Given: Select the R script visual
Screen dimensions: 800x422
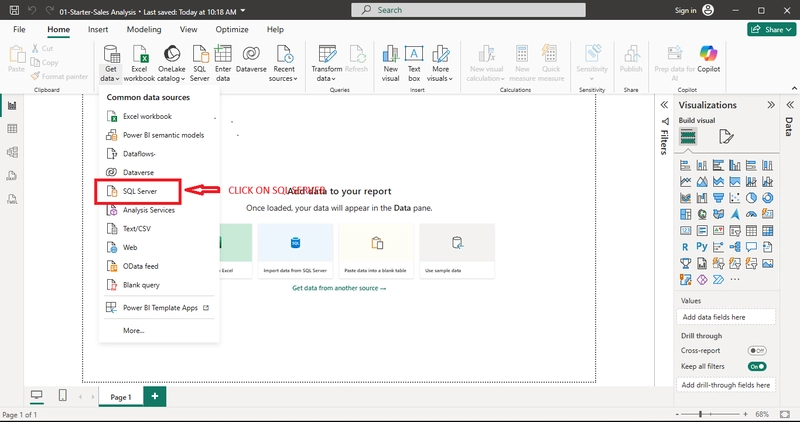Looking at the screenshot, I should click(x=685, y=247).
